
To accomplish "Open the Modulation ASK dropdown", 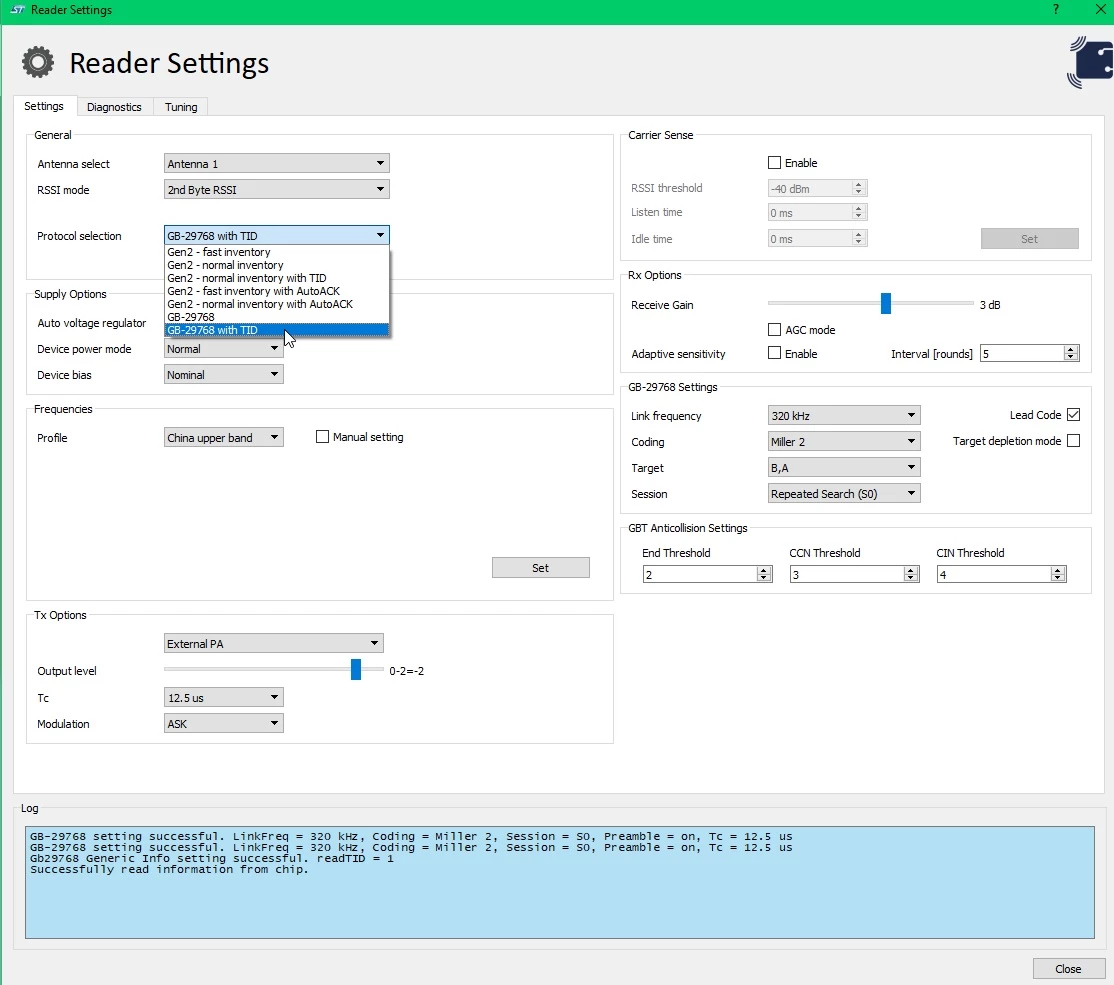I will 223,723.
